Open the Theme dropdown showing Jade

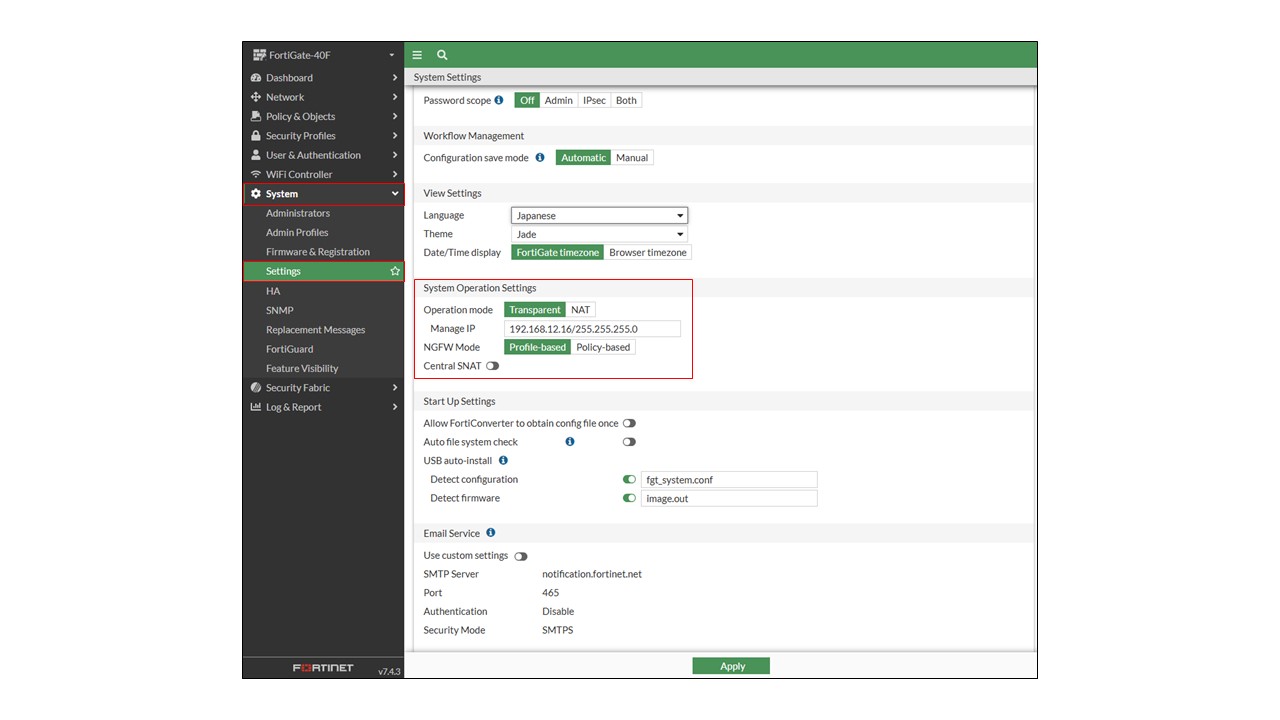pyautogui.click(x=599, y=234)
